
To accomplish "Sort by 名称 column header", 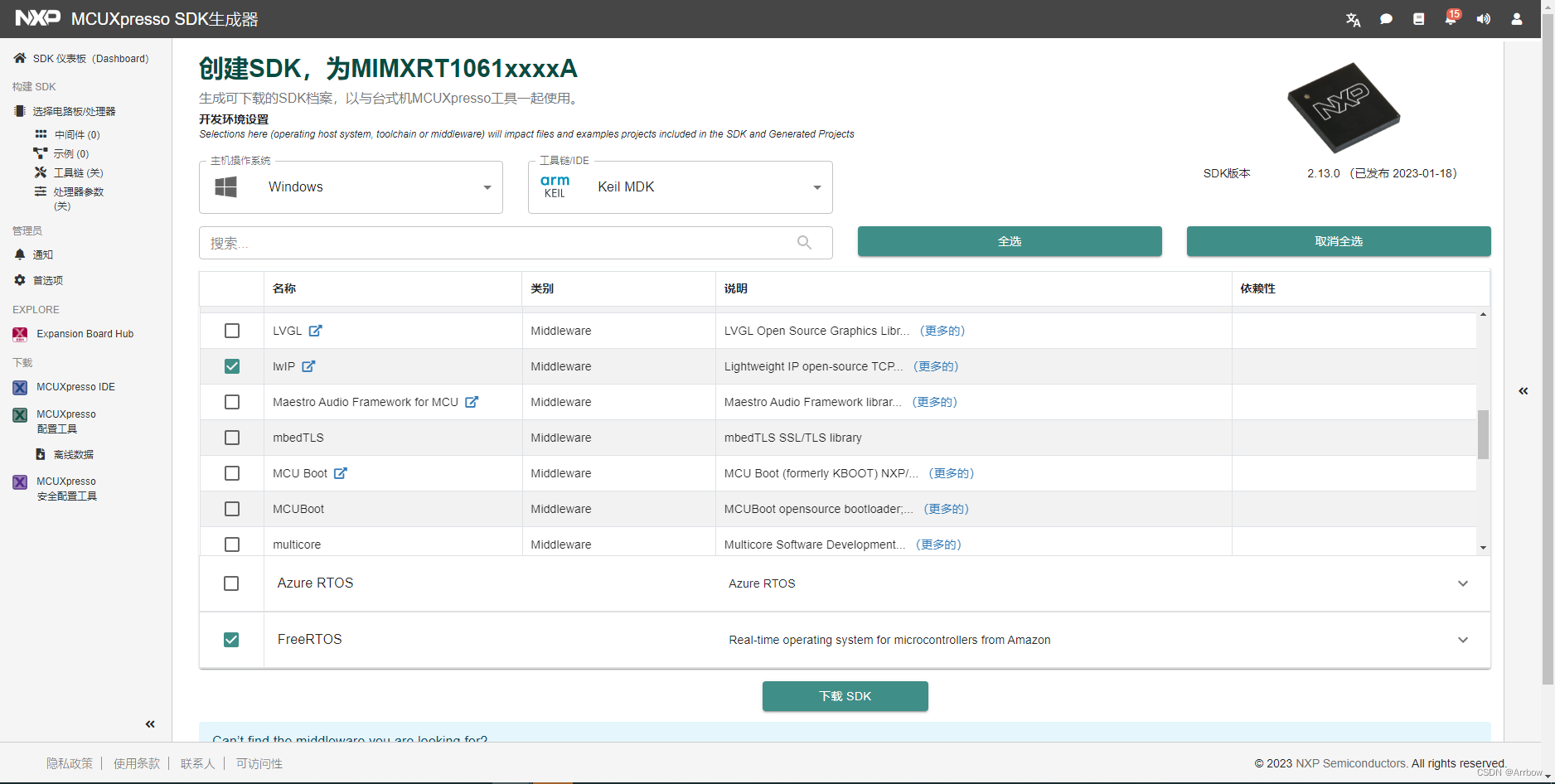I will 284,288.
